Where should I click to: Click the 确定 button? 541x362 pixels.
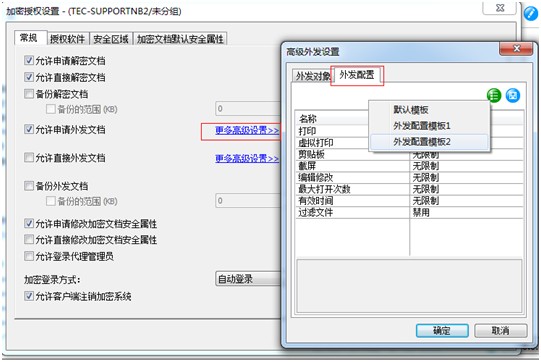coord(442,331)
